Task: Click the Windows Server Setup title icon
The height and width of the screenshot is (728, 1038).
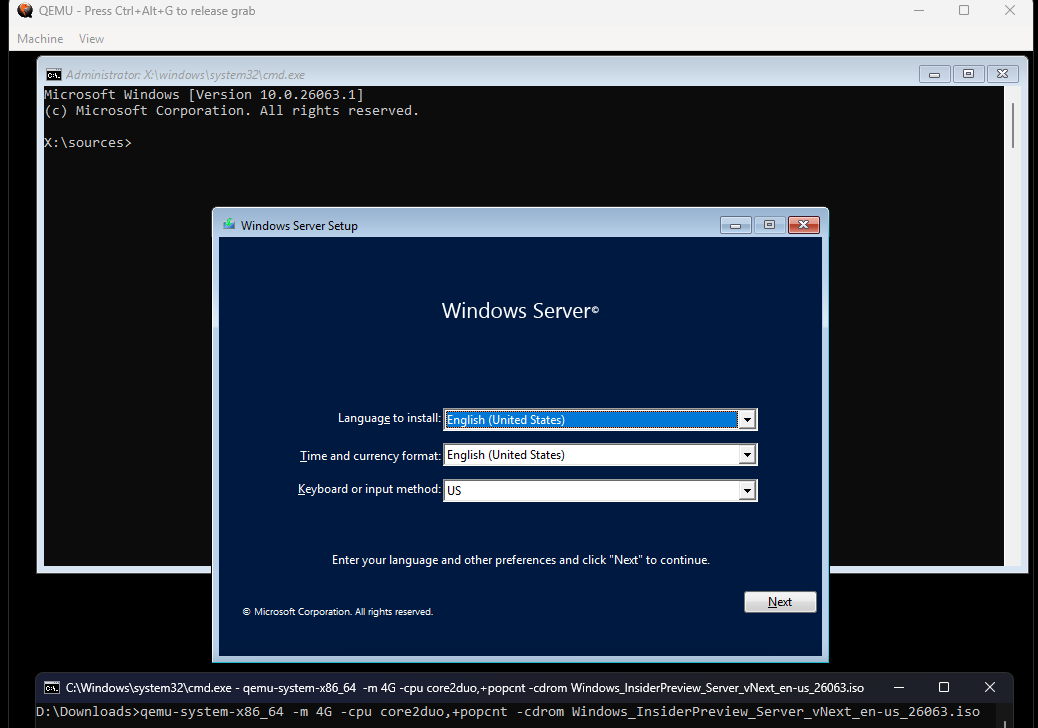Action: pyautogui.click(x=229, y=224)
